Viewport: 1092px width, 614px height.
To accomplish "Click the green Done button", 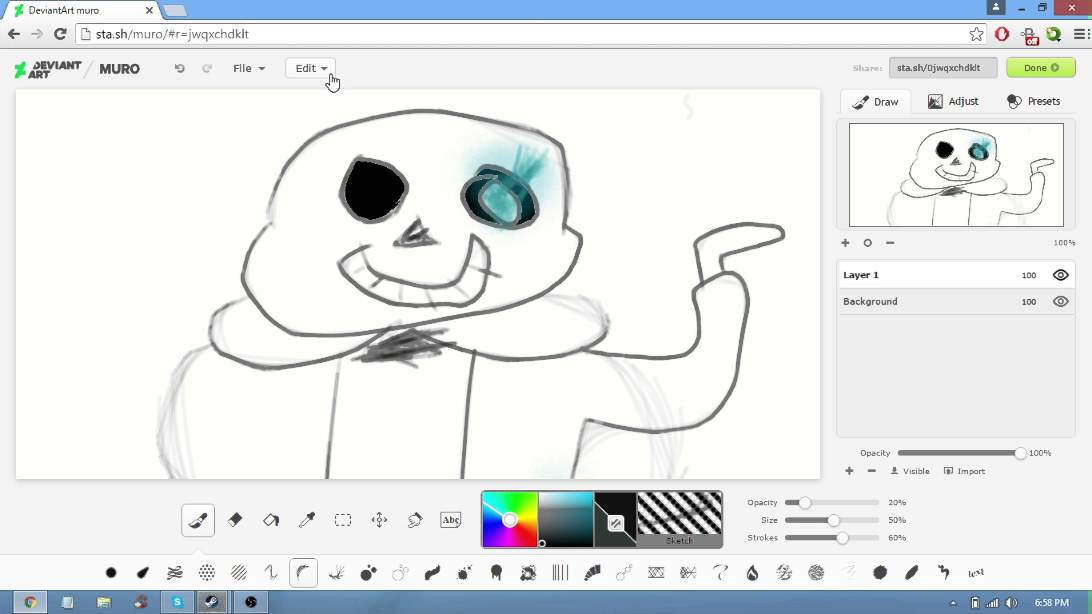I will coord(1040,68).
